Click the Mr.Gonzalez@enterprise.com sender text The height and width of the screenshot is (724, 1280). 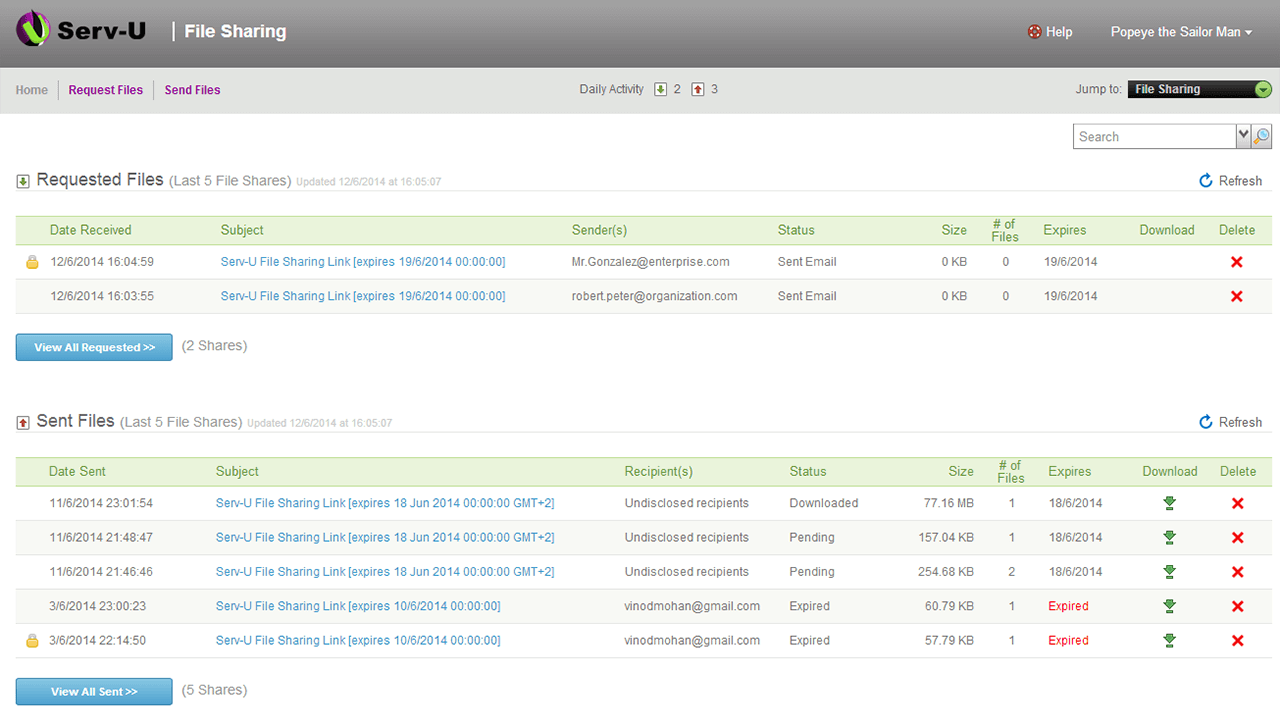(651, 262)
